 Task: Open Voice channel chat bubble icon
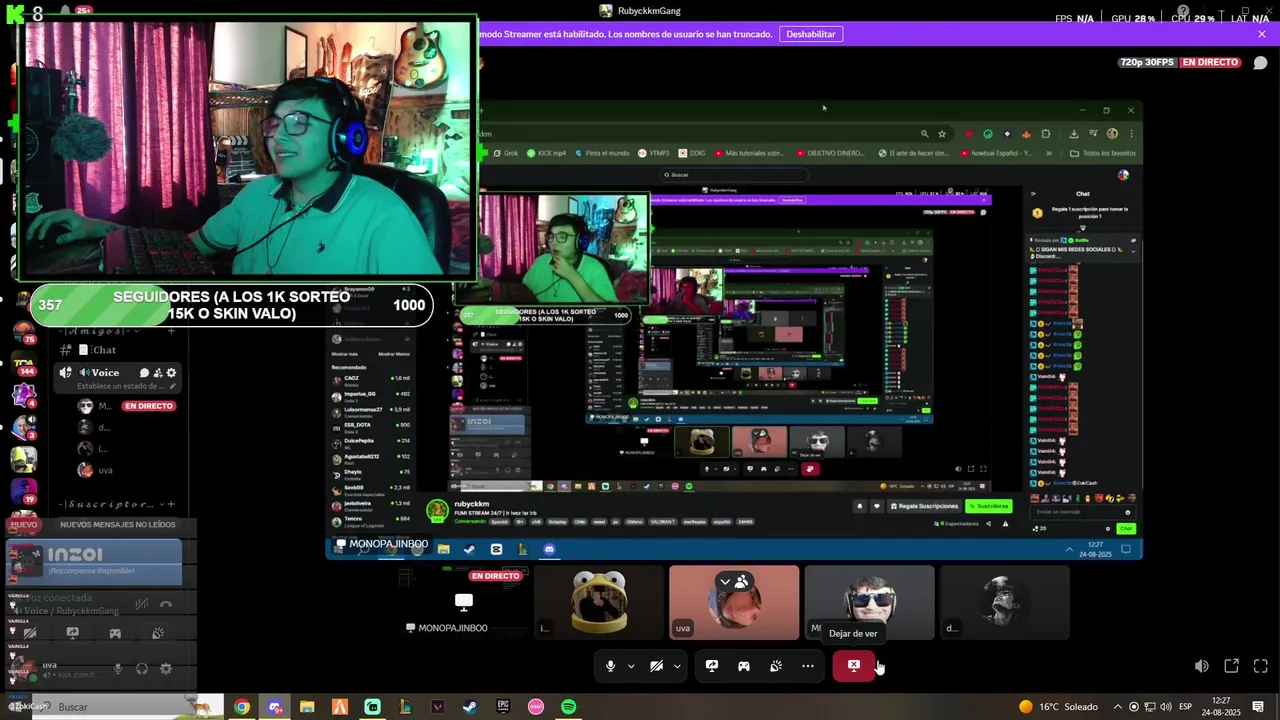(x=144, y=373)
